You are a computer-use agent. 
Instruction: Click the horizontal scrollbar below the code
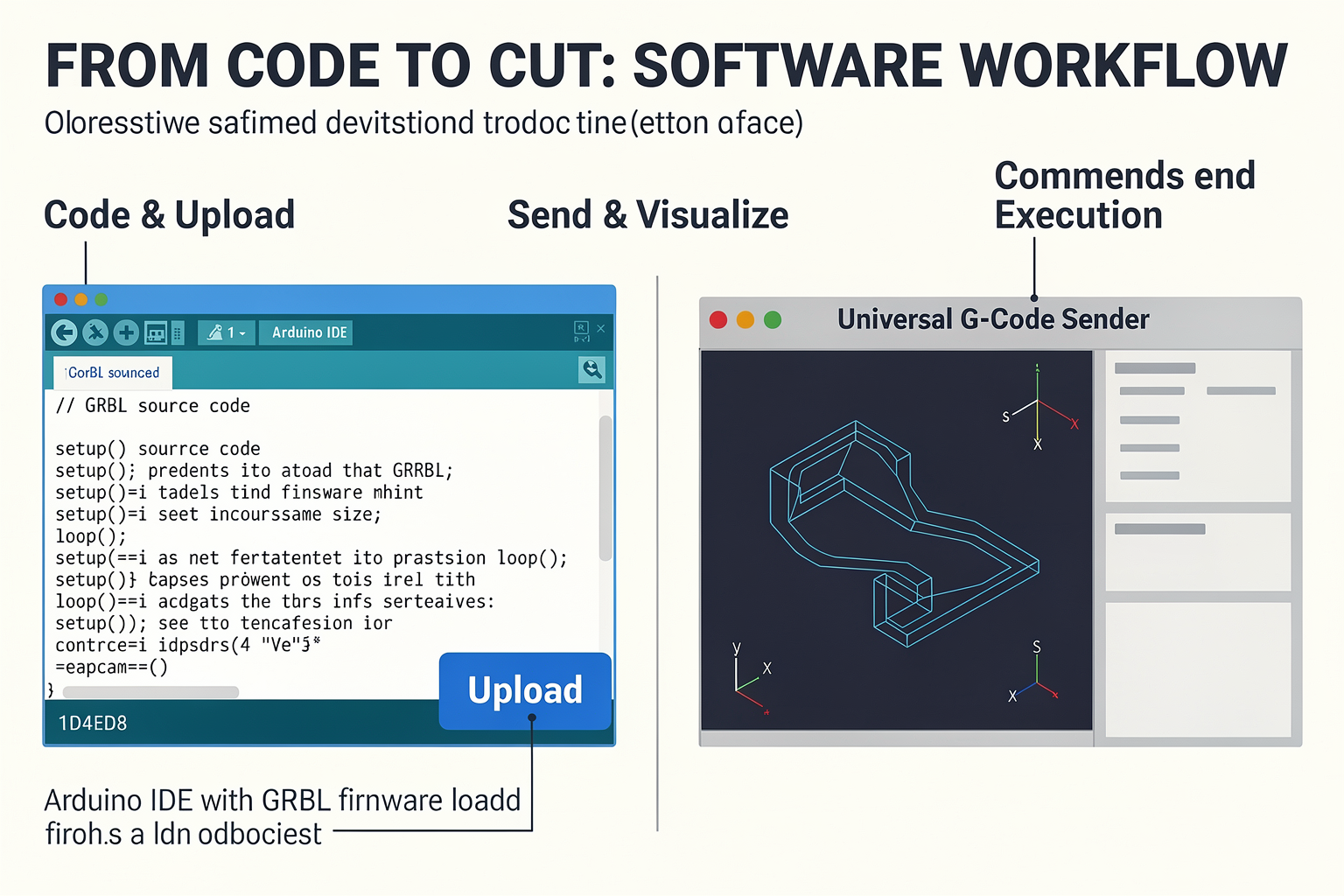(150, 692)
